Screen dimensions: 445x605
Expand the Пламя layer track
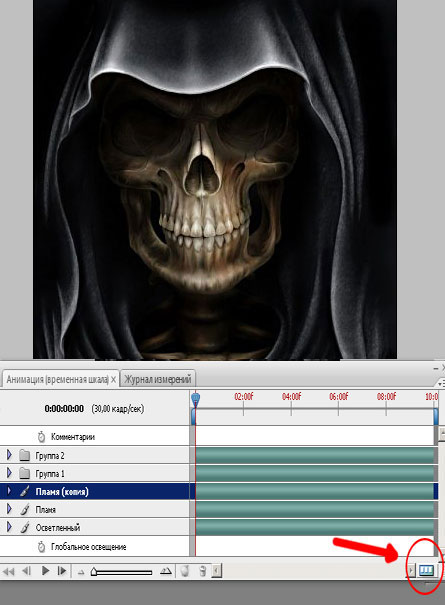[x=9, y=509]
